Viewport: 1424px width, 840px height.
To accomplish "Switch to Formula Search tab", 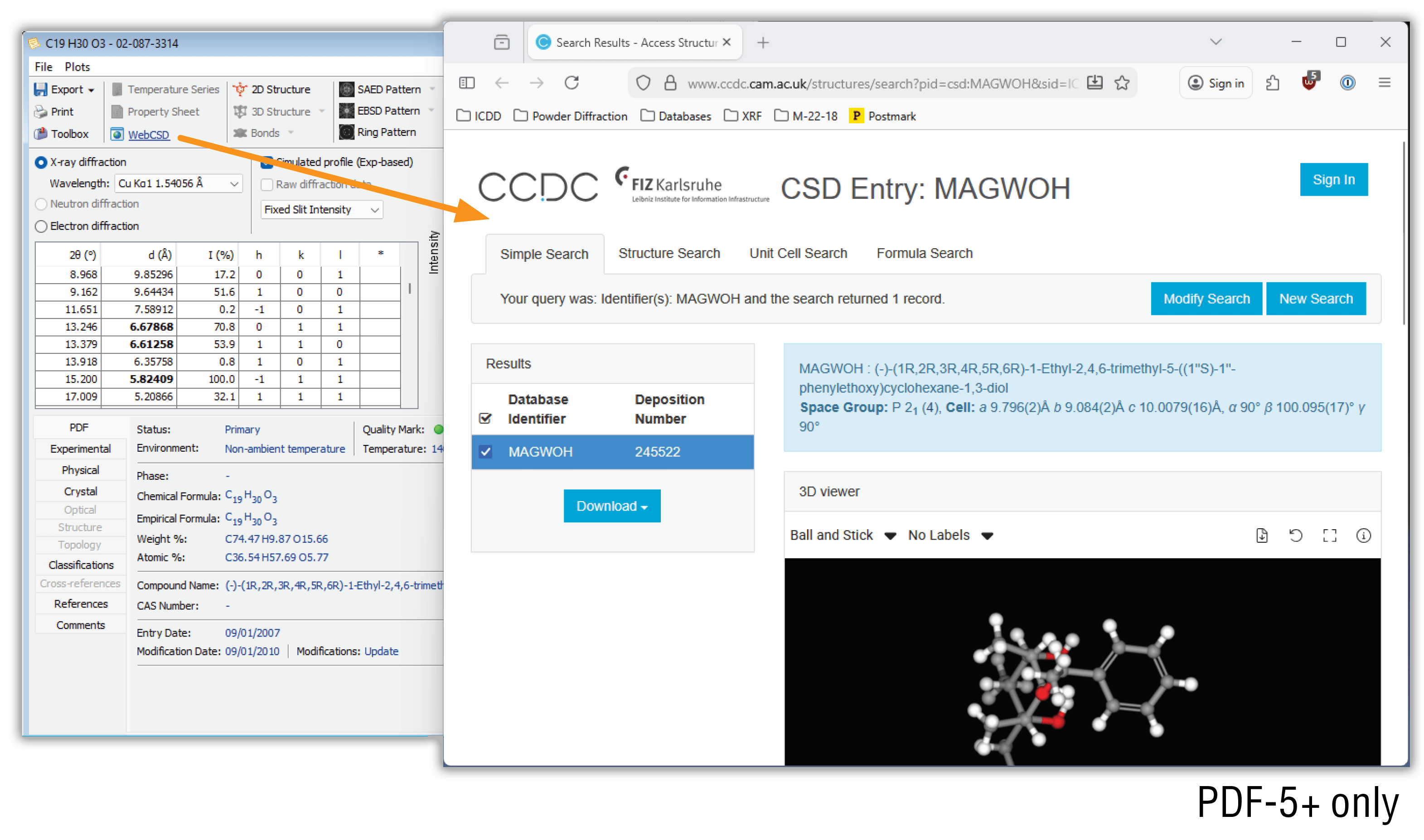I will coord(924,253).
